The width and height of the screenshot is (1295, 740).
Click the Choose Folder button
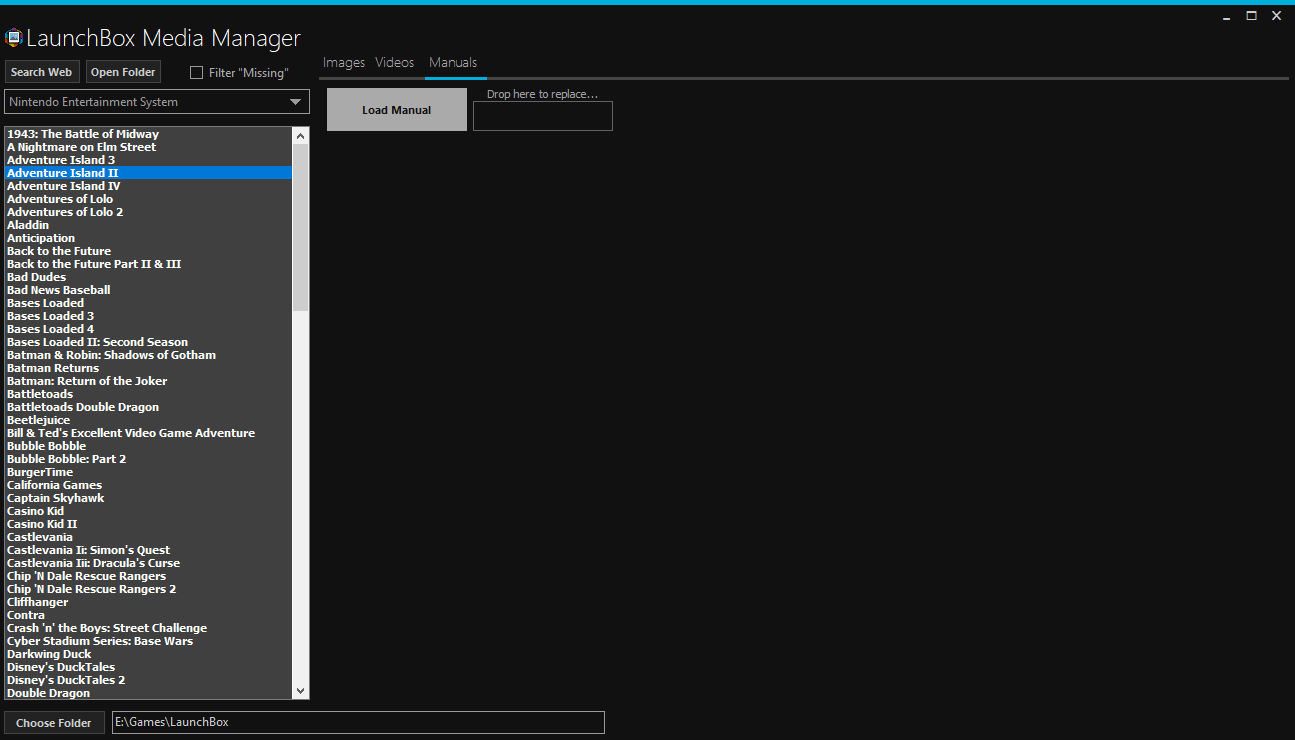click(54, 723)
